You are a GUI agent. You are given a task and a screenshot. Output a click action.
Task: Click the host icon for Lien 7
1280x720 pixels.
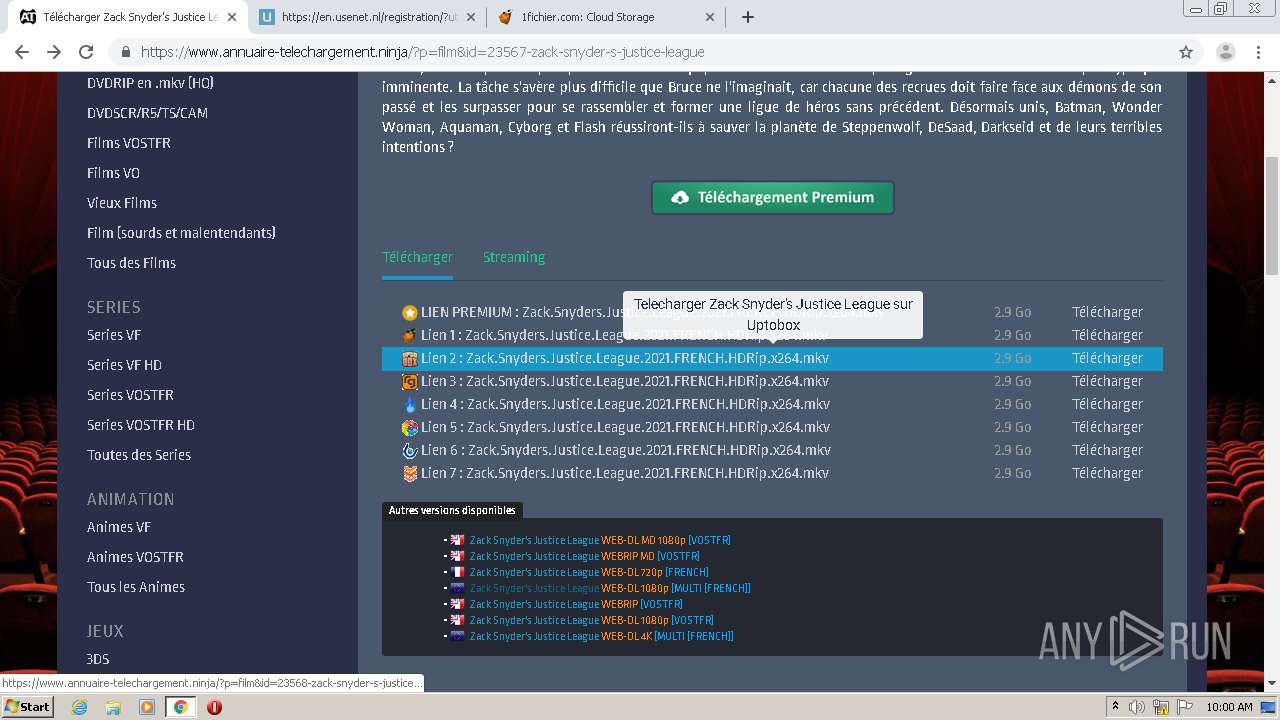[x=410, y=473]
